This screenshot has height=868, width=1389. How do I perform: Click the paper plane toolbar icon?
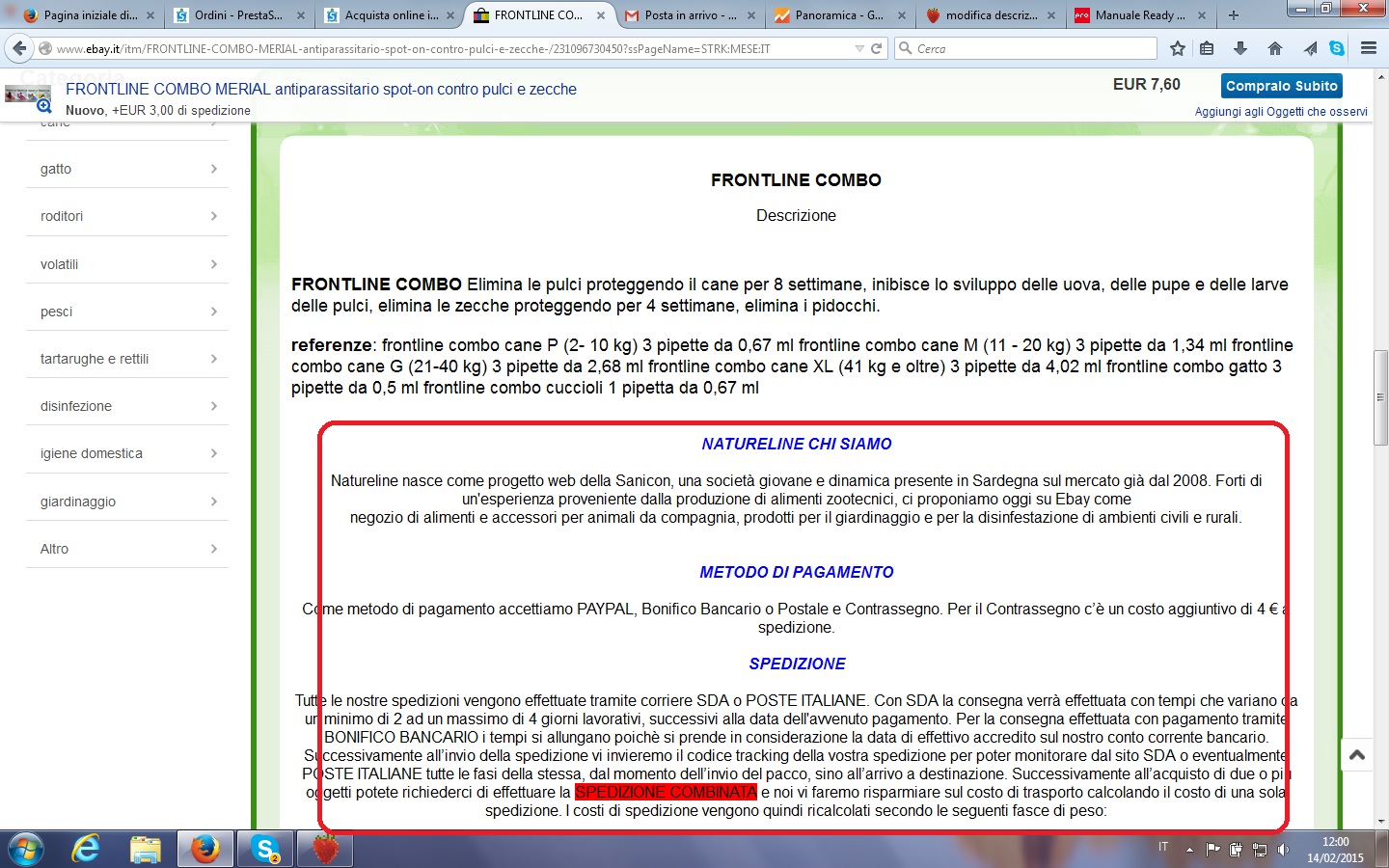tap(1310, 48)
